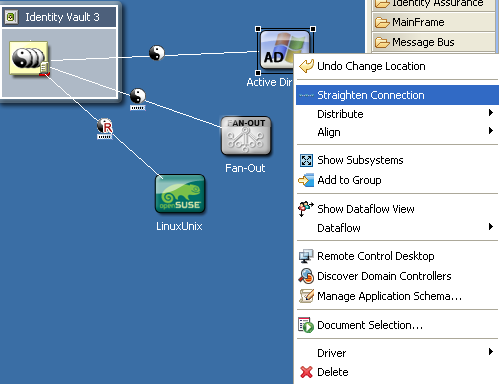Screen dimensions: 499x384
Task: Select the driver set icon in Identity Vault 3
Action: (x=29, y=58)
